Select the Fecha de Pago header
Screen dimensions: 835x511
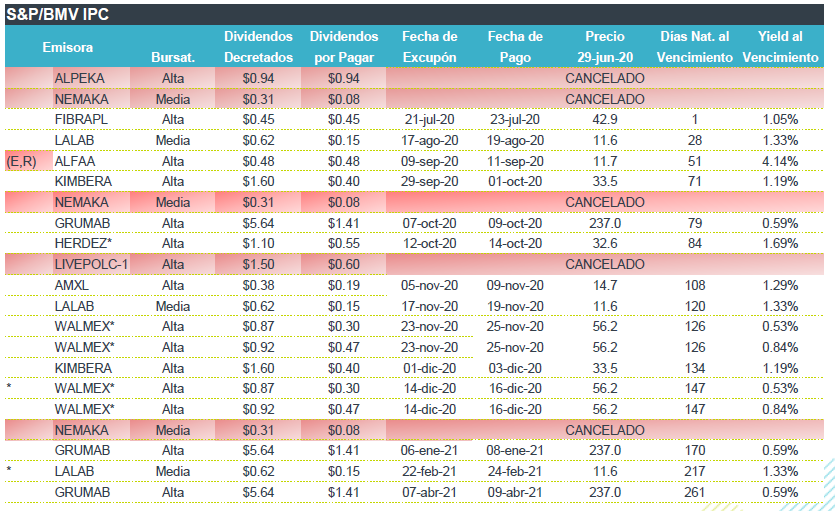[x=515, y=47]
